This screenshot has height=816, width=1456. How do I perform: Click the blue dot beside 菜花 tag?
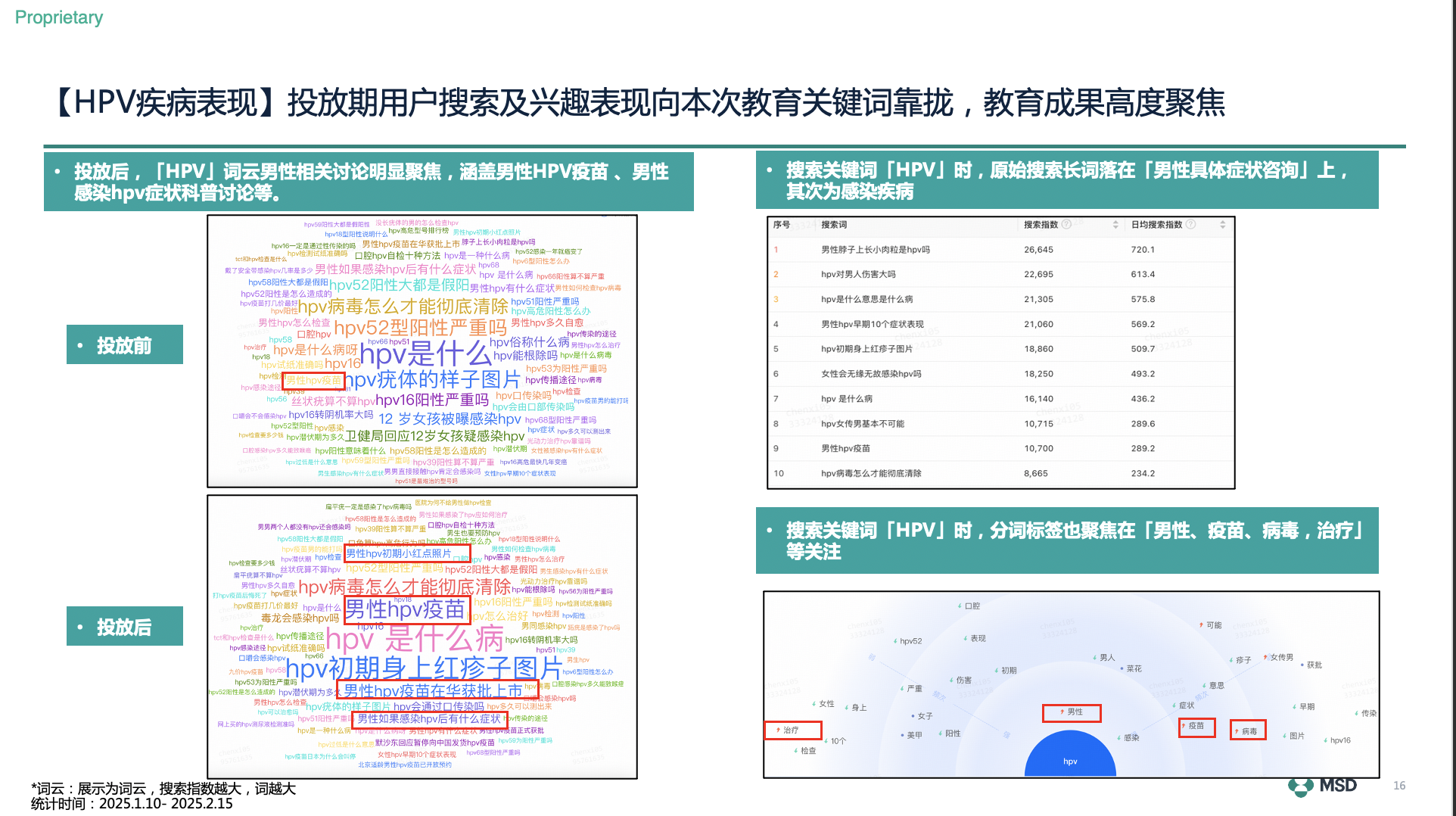[x=1121, y=669]
